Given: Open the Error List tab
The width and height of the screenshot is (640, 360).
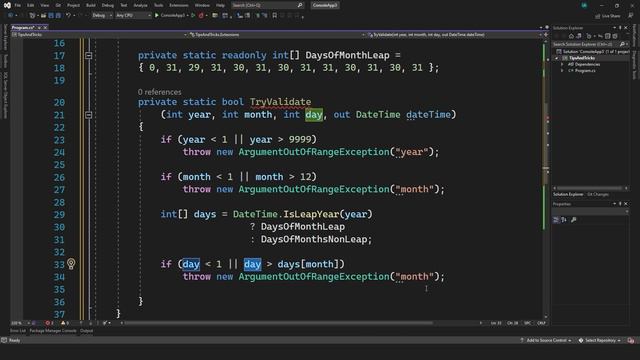Looking at the screenshot, I should 18,331.
